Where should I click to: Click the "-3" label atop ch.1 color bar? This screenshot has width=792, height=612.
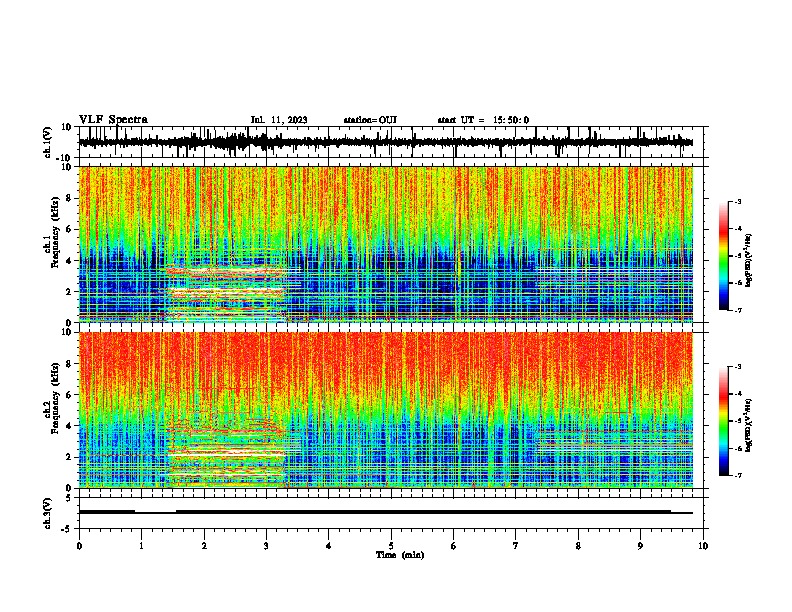pyautogui.click(x=738, y=201)
